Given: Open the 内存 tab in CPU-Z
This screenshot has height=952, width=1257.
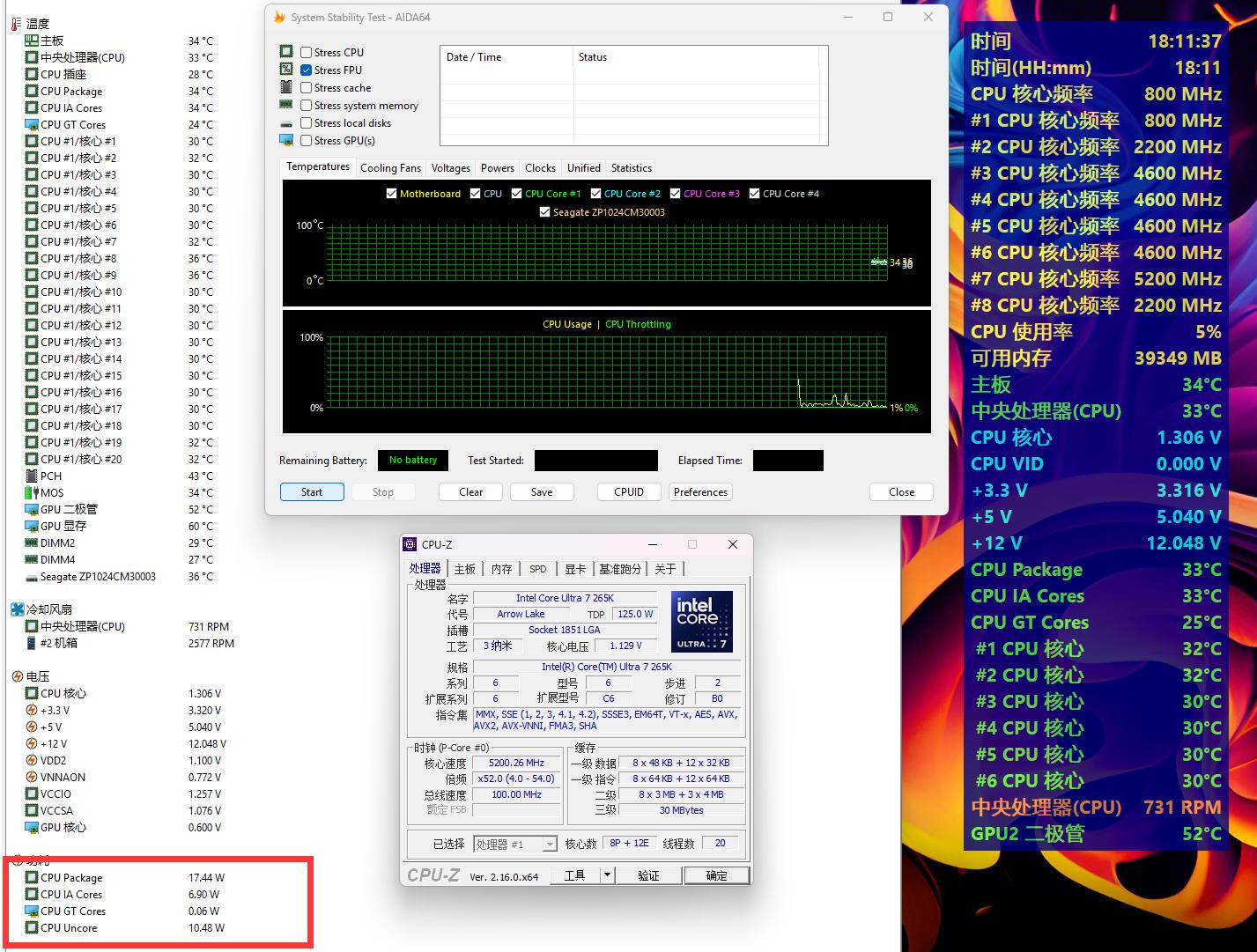Looking at the screenshot, I should click(x=501, y=569).
